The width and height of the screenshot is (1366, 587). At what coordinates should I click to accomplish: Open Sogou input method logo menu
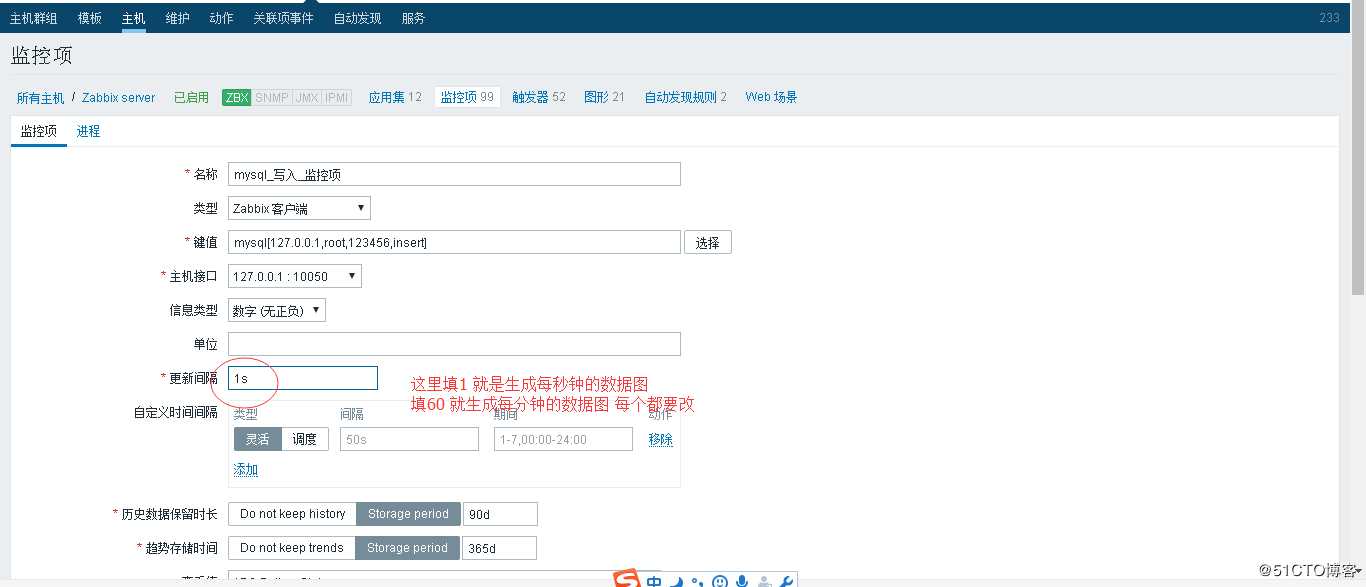coord(626,579)
